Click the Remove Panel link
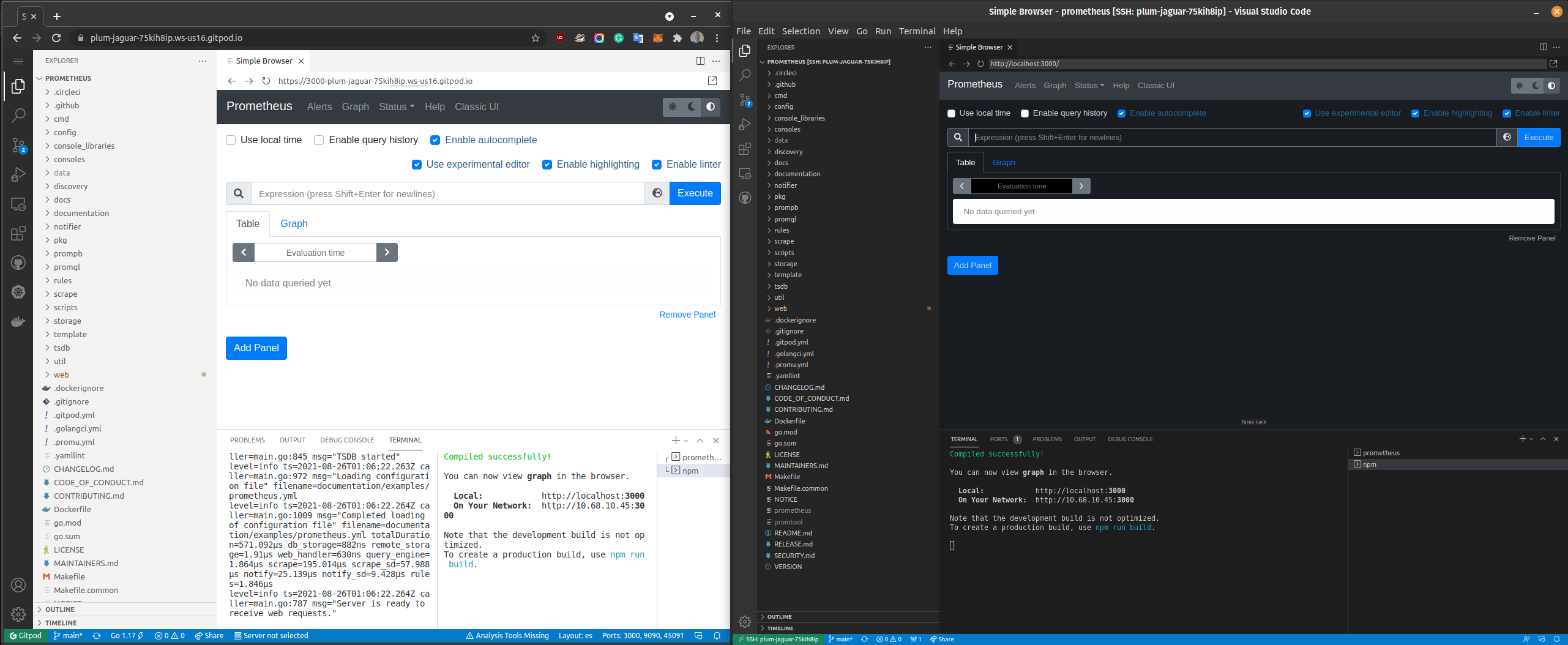This screenshot has height=645, width=1568. [687, 315]
